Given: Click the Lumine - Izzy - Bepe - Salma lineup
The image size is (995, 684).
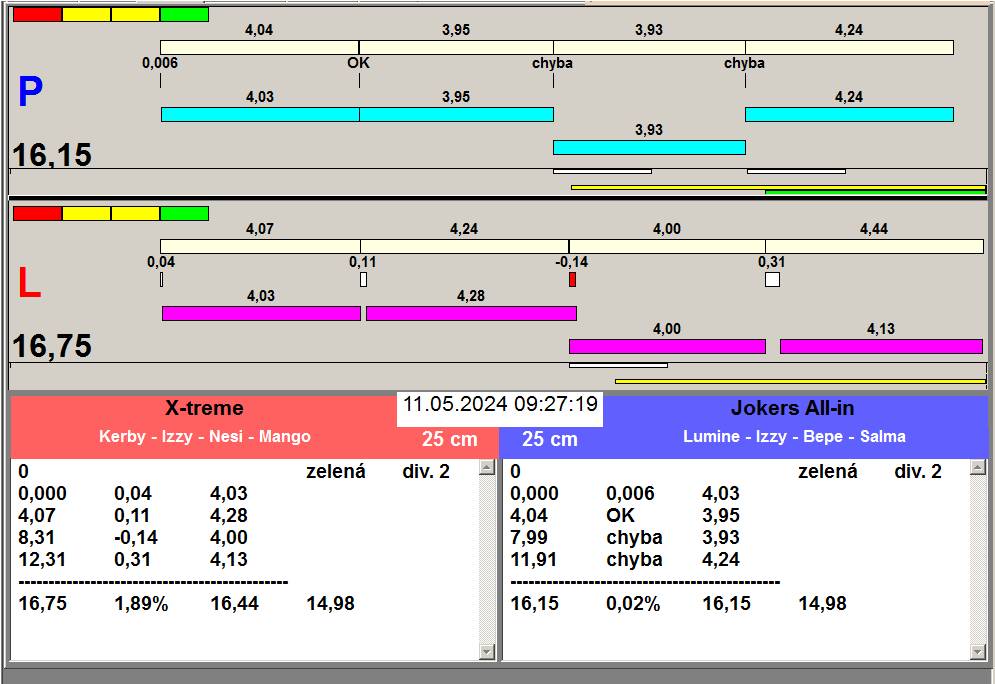Looking at the screenshot, I should coord(794,437).
